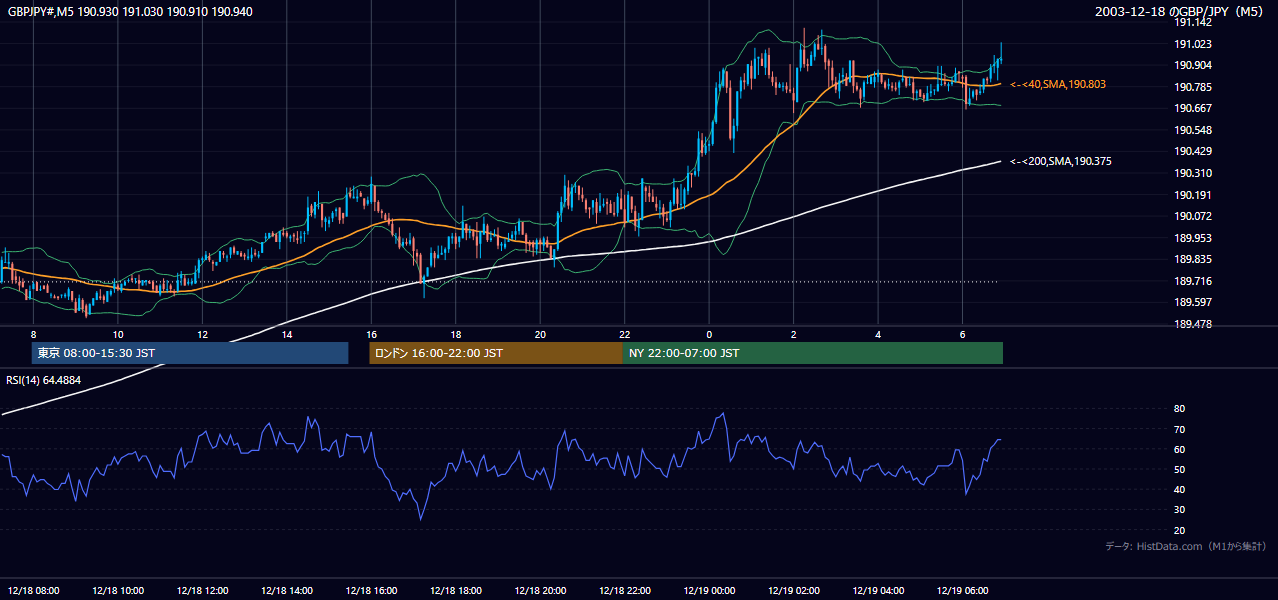
Task: Select the 40 SMA label 190.803
Action: [x=1058, y=85]
